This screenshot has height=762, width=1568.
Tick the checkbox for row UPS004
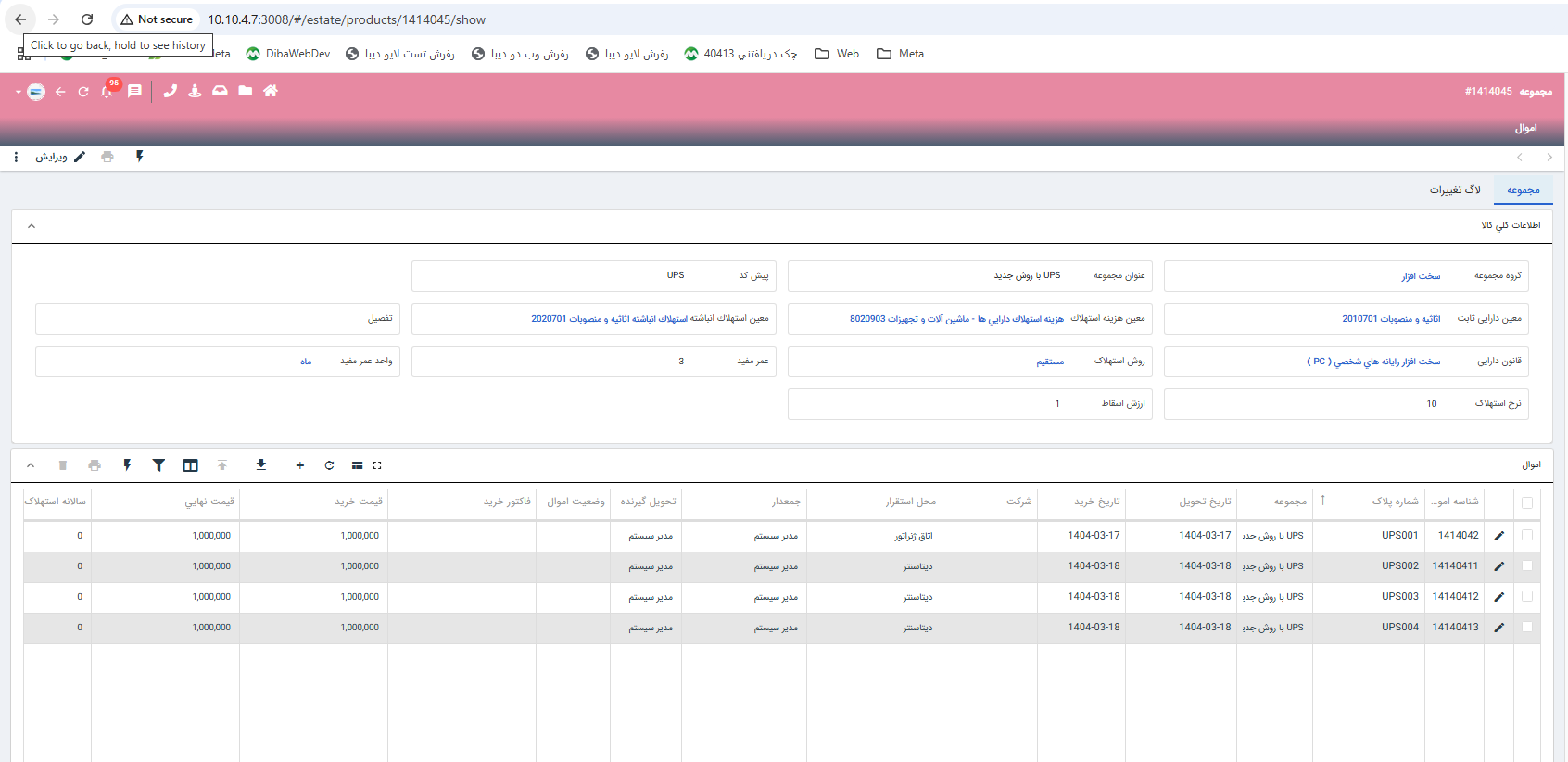pyautogui.click(x=1527, y=628)
